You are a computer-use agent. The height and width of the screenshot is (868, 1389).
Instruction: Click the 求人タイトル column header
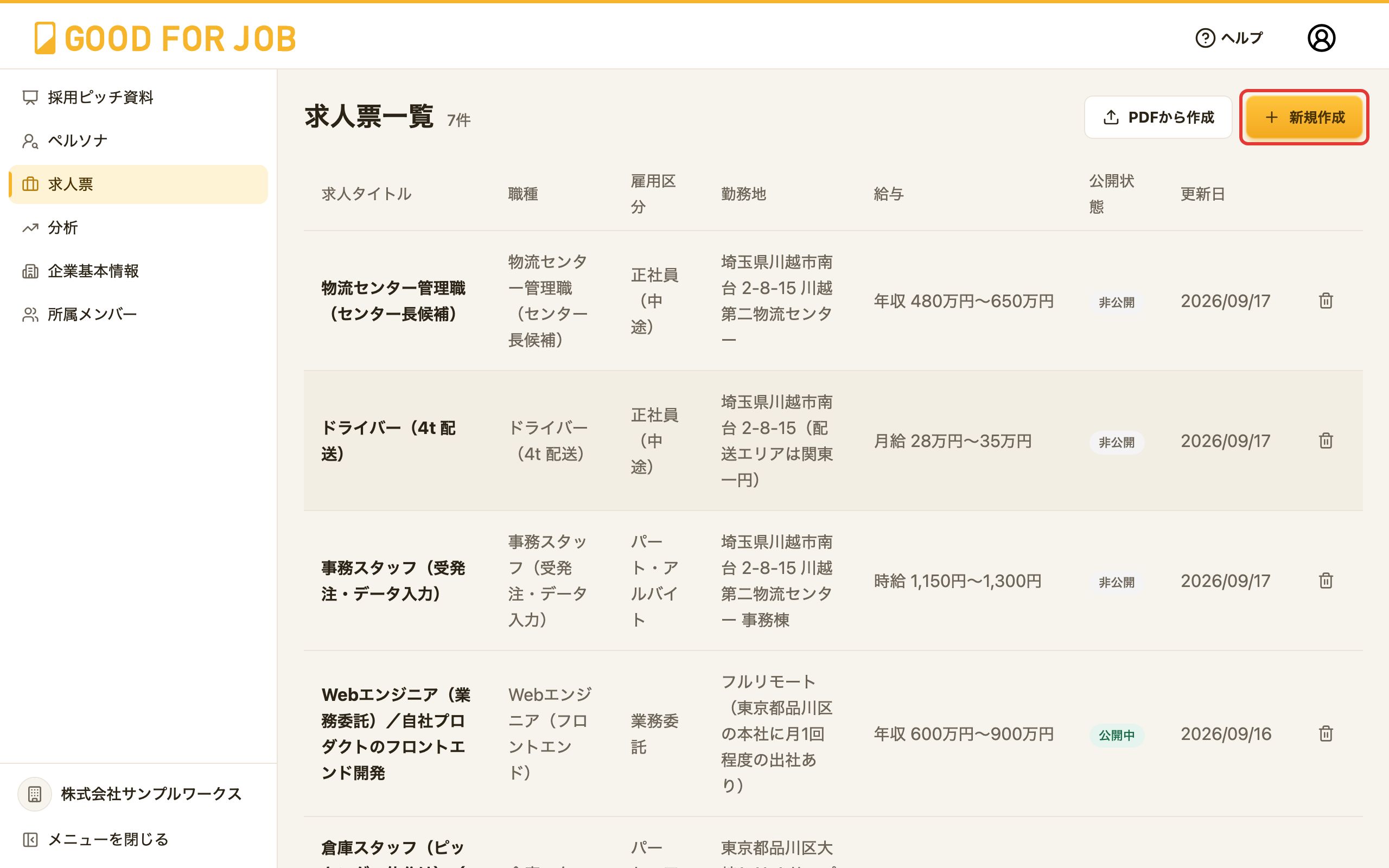coord(366,194)
